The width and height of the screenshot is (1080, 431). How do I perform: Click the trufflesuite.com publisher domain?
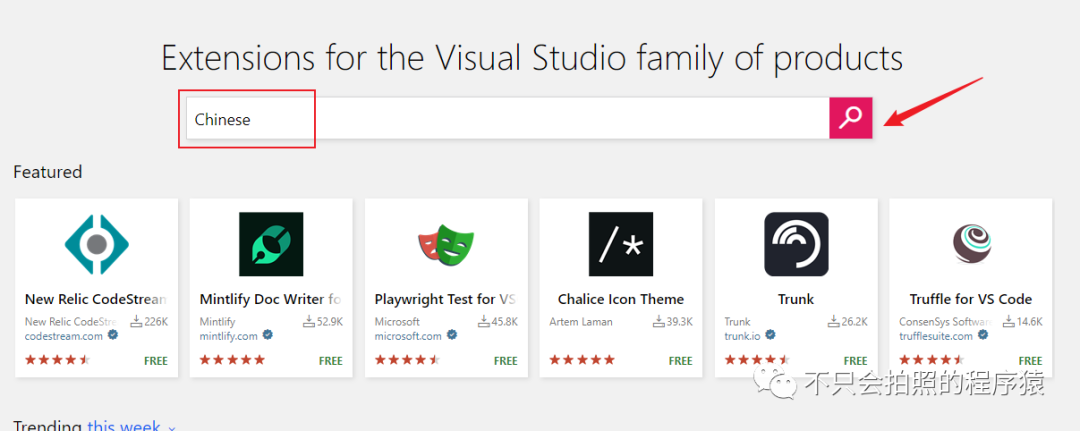tap(936, 336)
